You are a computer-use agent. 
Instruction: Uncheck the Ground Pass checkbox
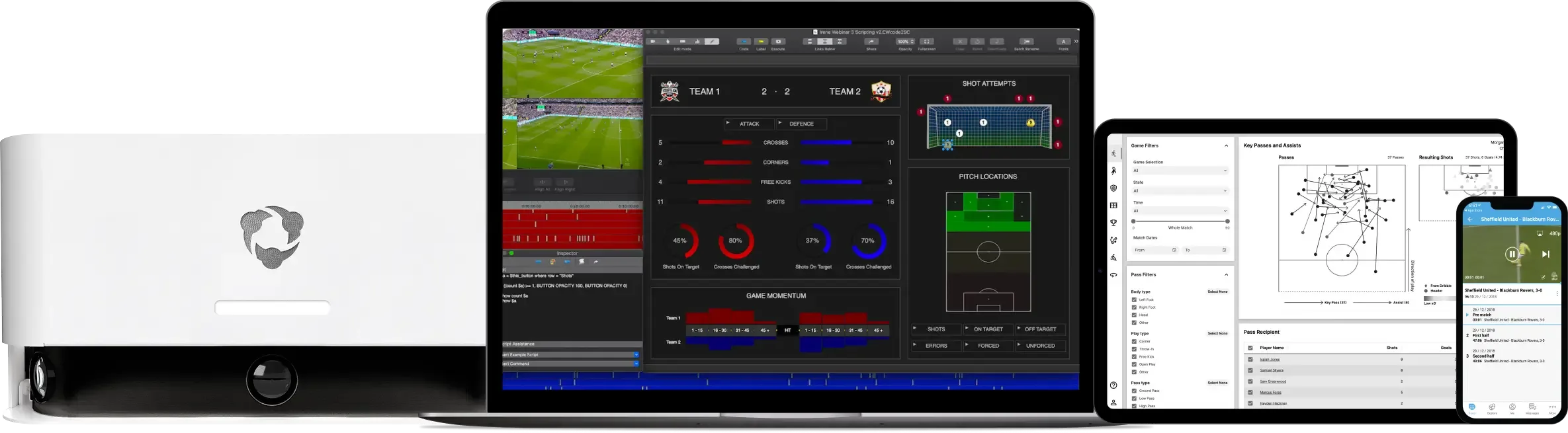1134,391
